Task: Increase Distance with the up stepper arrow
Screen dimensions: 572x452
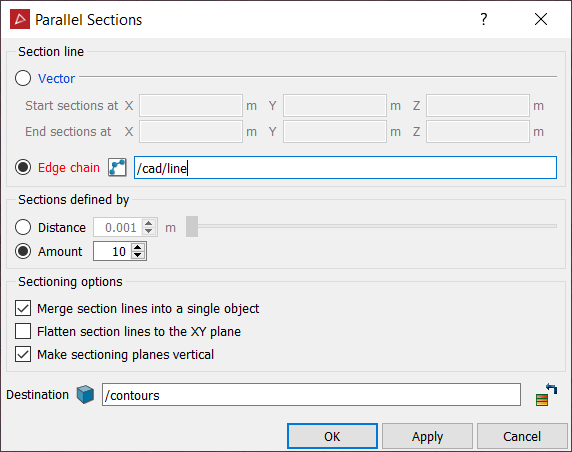Action: point(148,223)
